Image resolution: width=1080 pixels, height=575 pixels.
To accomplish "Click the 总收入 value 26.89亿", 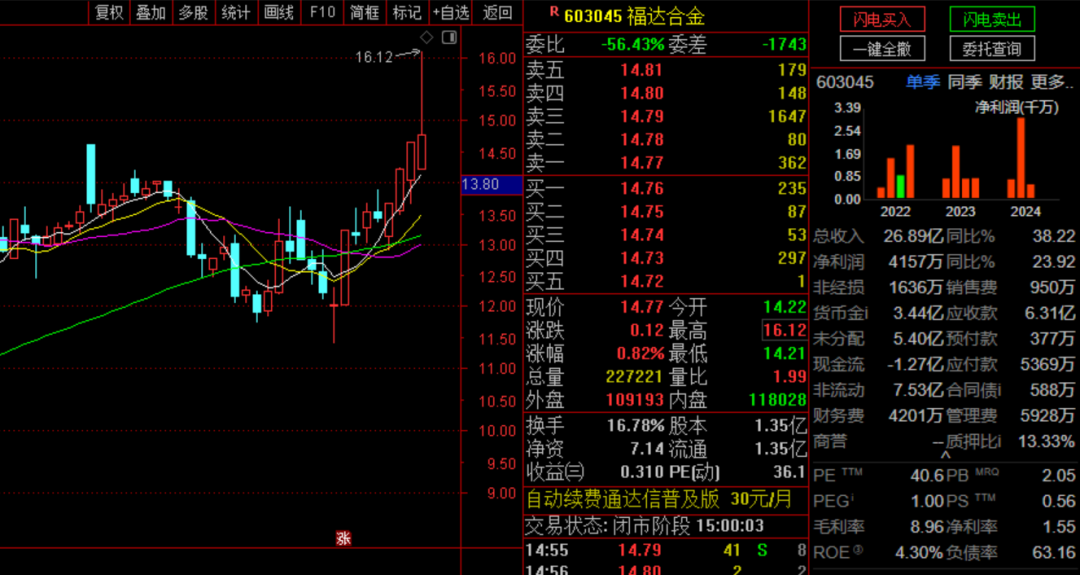I will click(x=913, y=237).
